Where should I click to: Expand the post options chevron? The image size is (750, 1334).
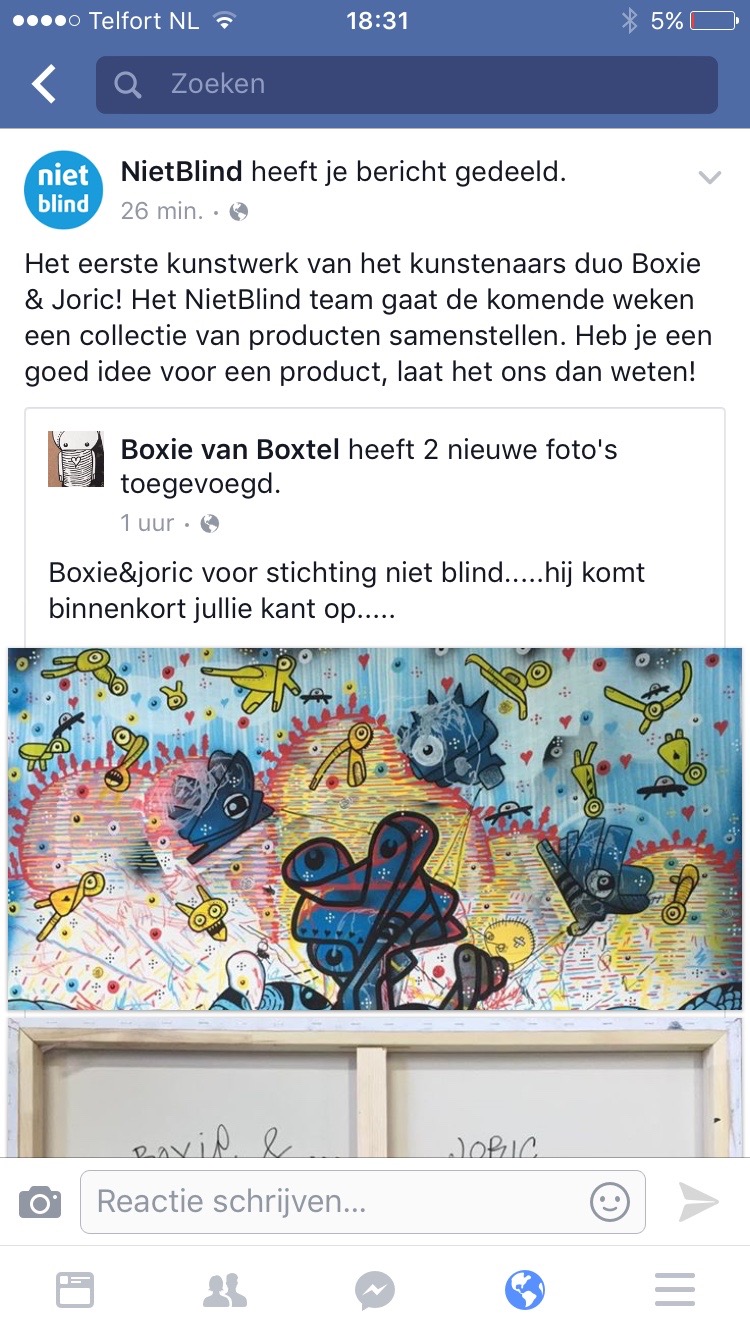click(709, 178)
